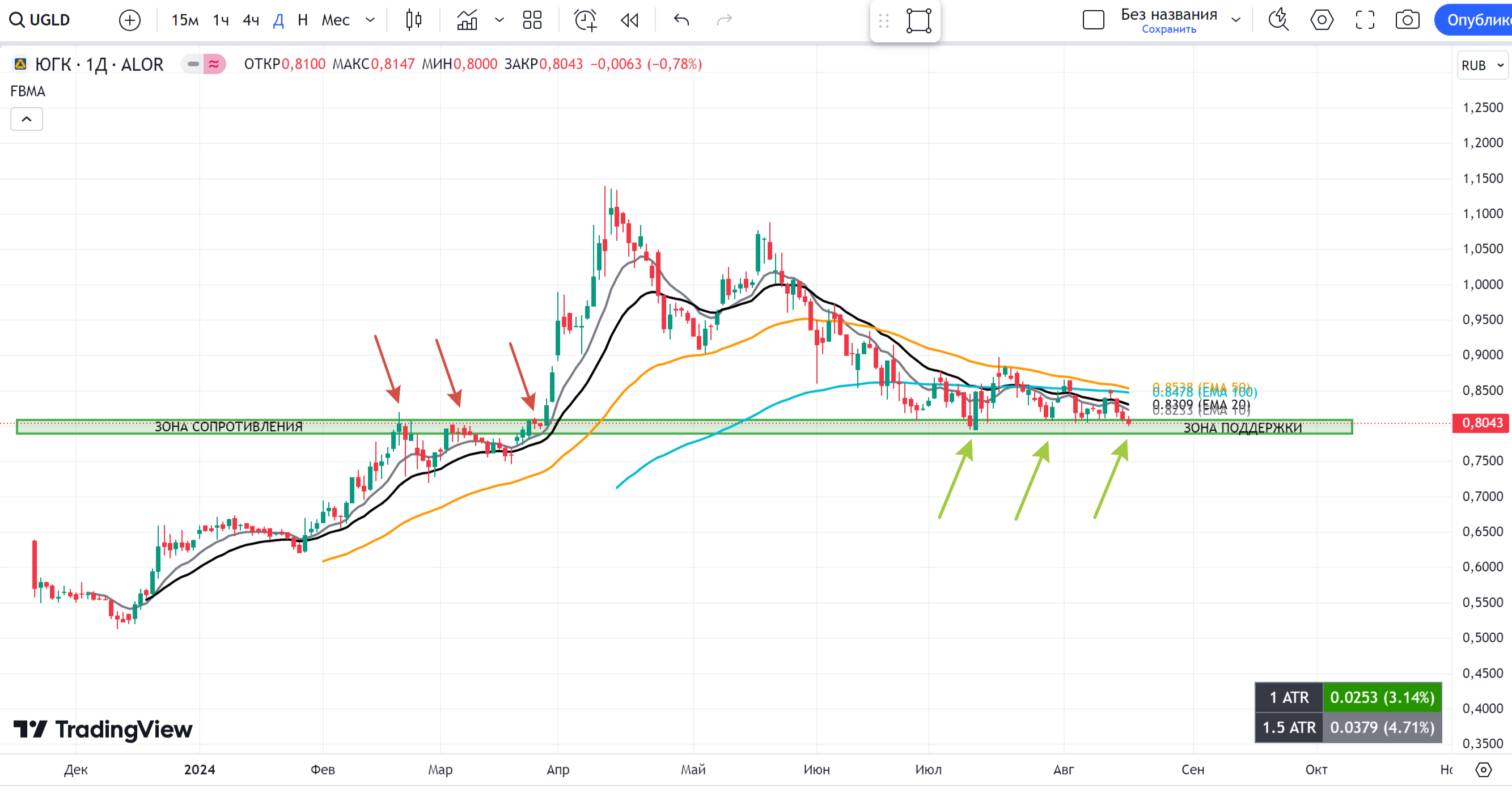The height and width of the screenshot is (792, 1512).
Task: Open chart settings hexagon icon
Action: pos(1322,20)
